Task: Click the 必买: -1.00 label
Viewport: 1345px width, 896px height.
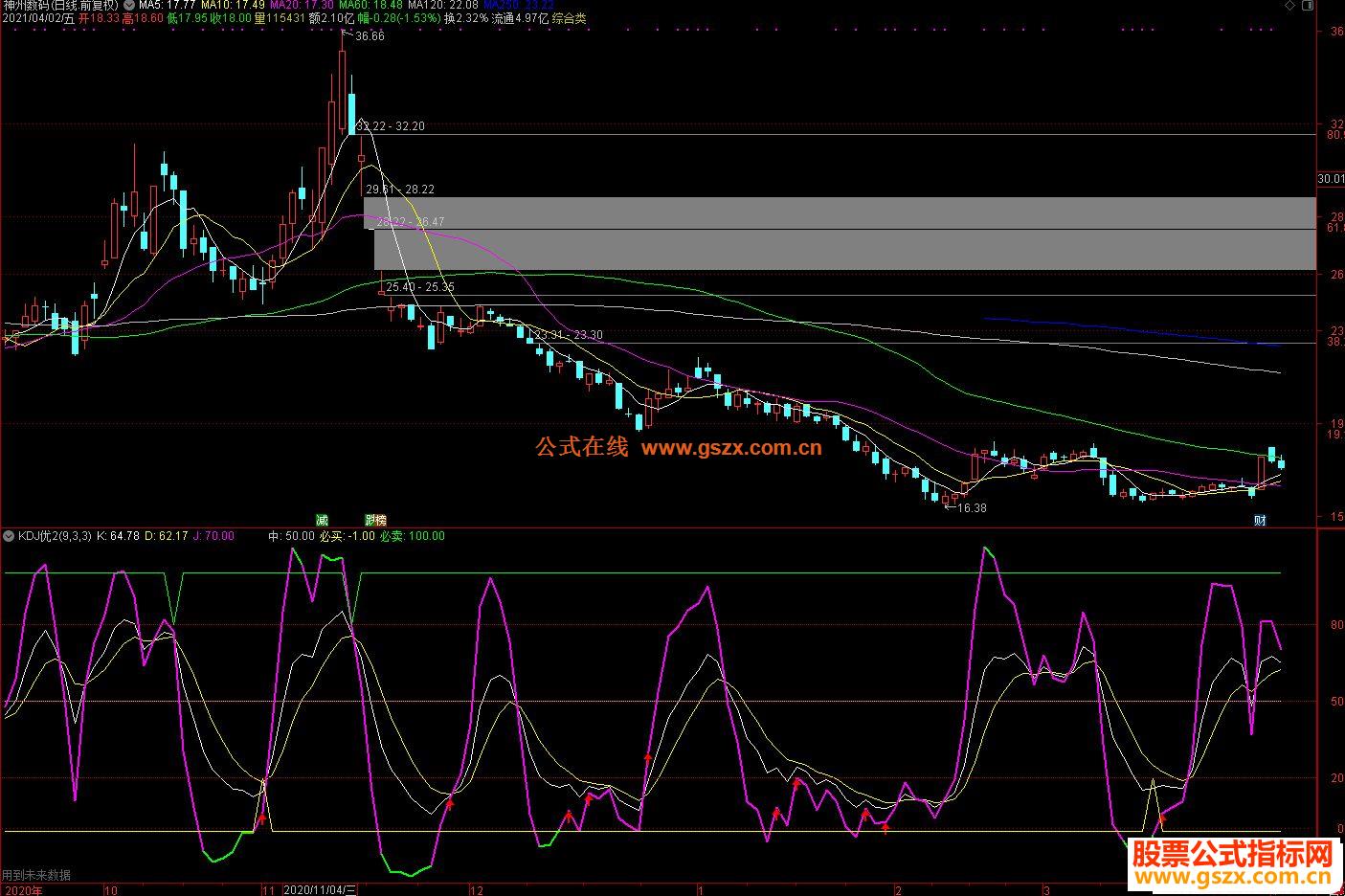Action: click(347, 536)
